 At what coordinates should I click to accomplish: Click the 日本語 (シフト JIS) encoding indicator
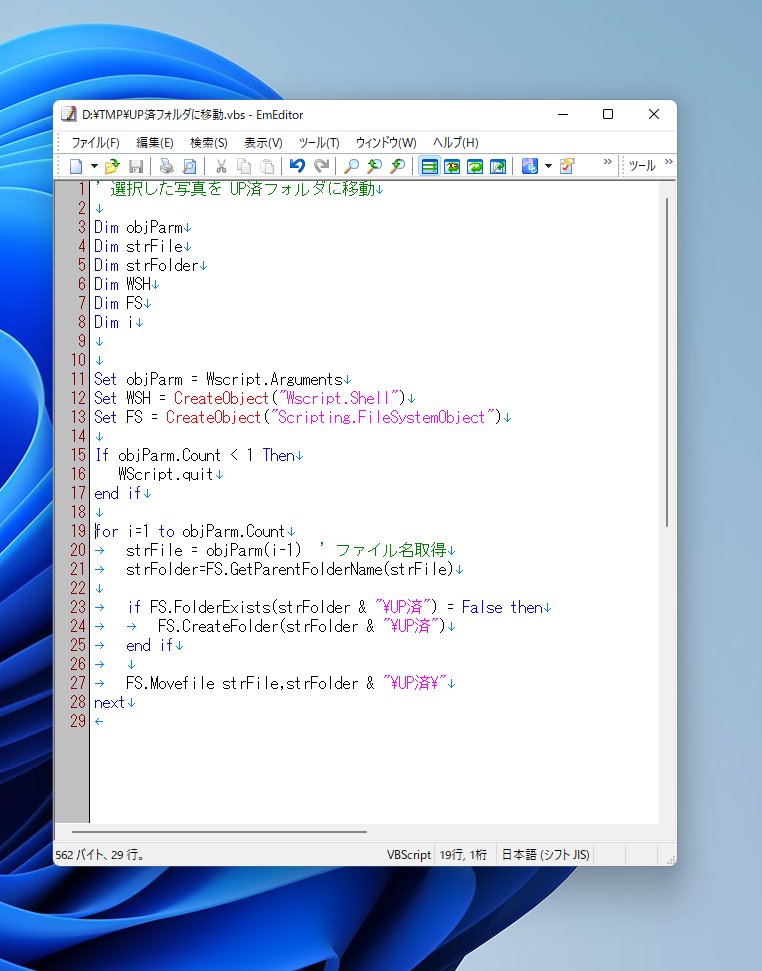point(545,855)
